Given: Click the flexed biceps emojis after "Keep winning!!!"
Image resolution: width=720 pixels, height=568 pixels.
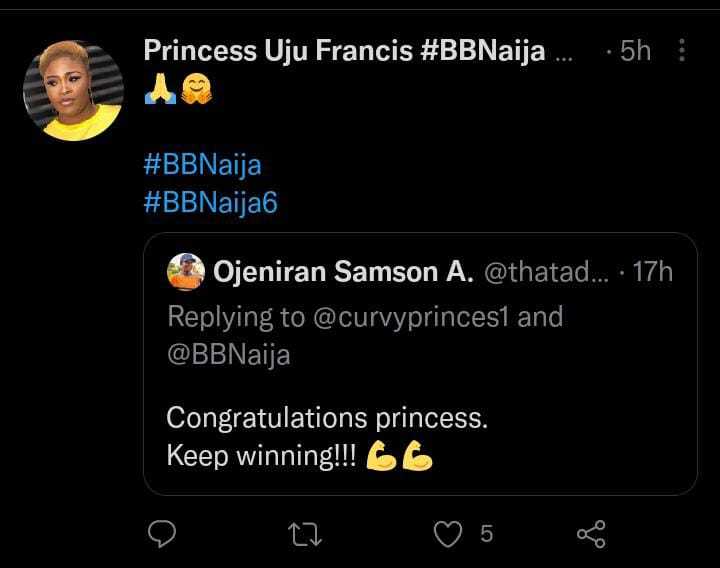Looking at the screenshot, I should pyautogui.click(x=400, y=457).
